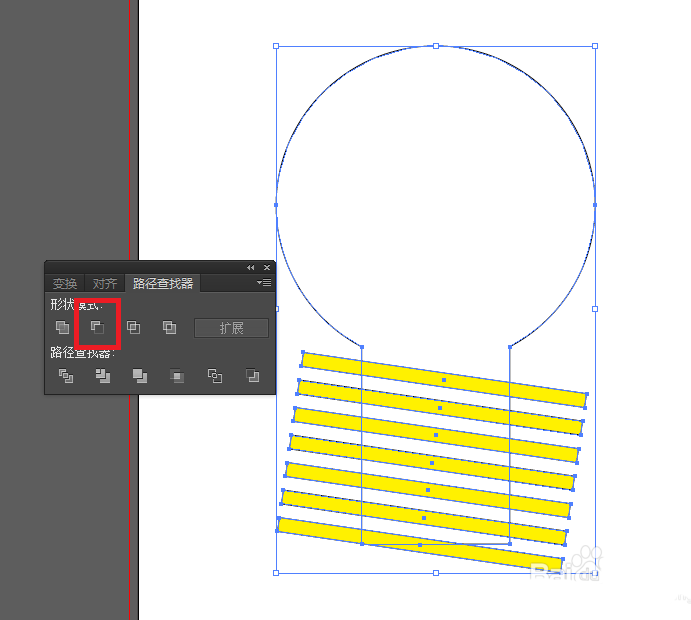Click the Divide pathfinder icon
The width and height of the screenshot is (691, 620).
[66, 376]
